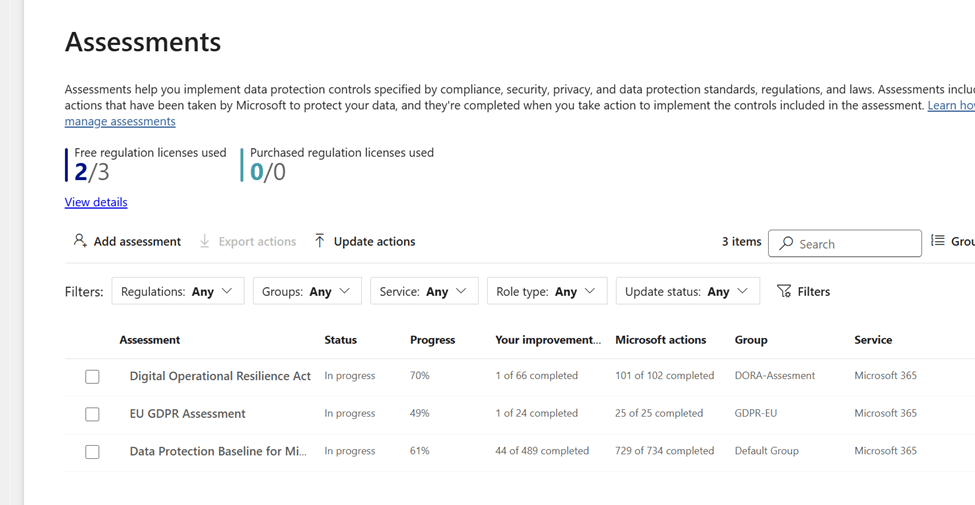Click inside the Search input field
The height and width of the screenshot is (505, 975).
tap(855, 243)
